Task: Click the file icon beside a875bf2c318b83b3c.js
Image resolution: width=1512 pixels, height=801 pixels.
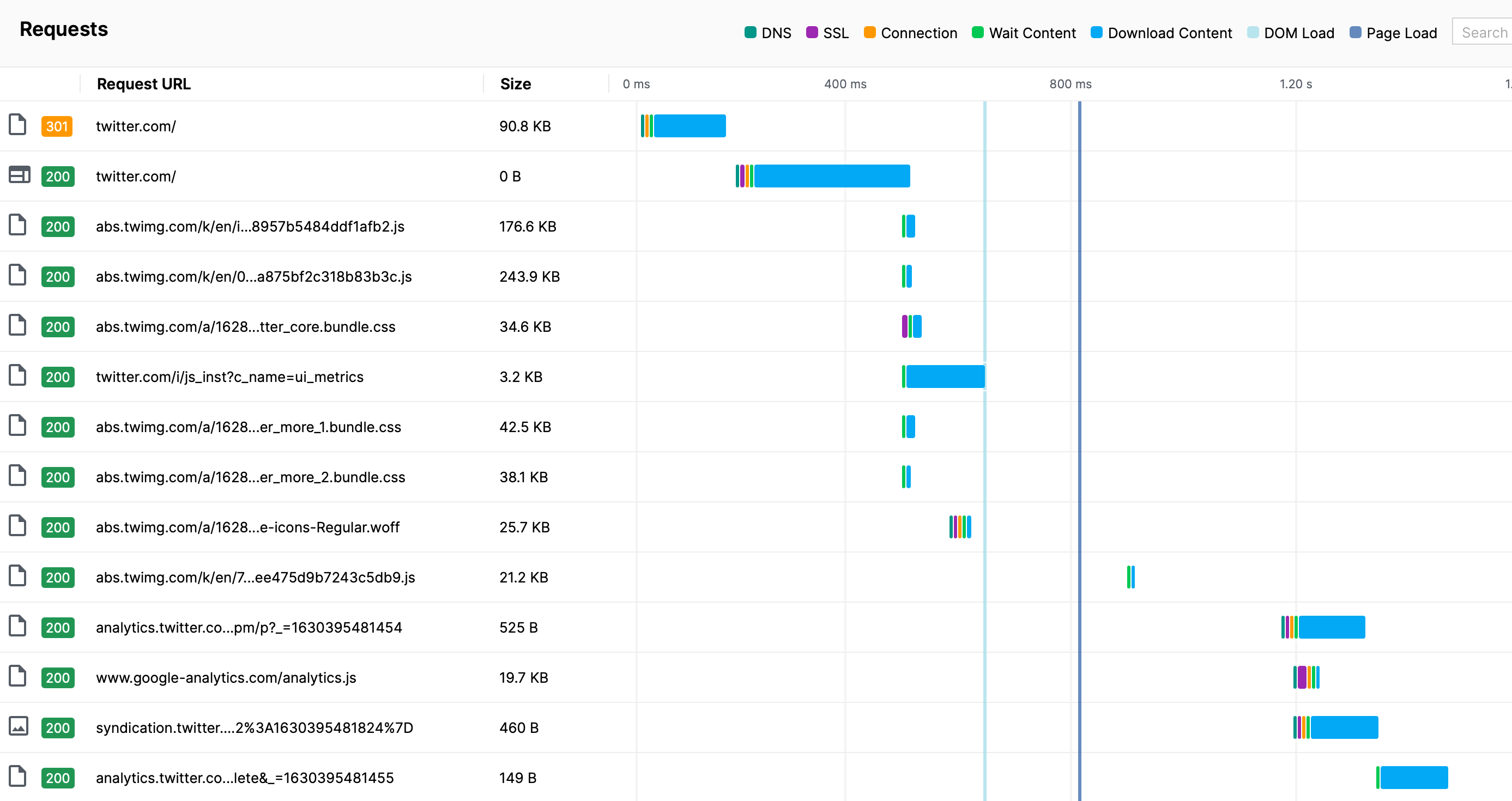Action: [x=17, y=275]
